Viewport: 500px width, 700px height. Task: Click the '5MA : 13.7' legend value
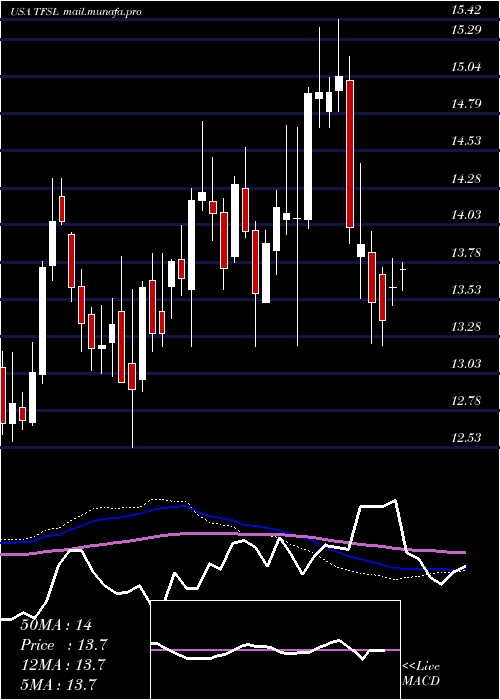58,685
